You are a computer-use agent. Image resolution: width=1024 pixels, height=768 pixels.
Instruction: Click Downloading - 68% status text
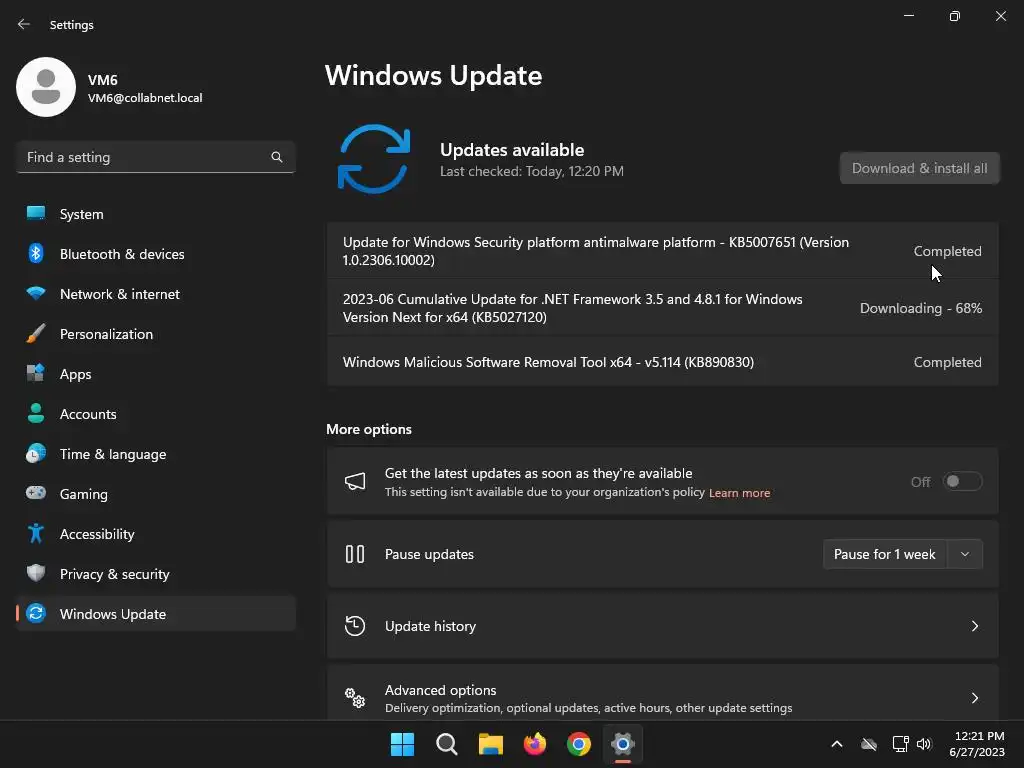pyautogui.click(x=921, y=308)
